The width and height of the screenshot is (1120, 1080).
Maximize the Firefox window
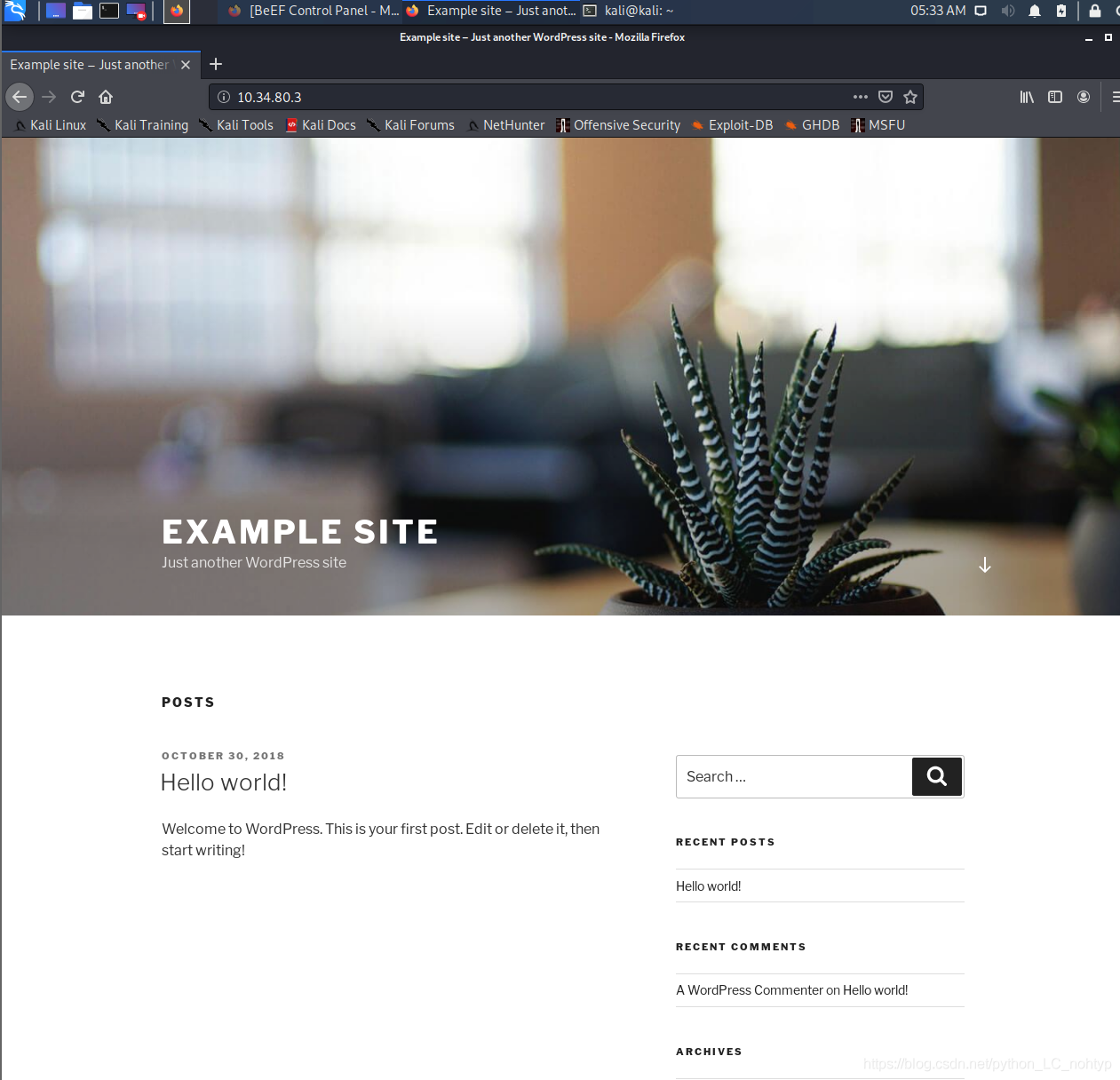coord(1108,37)
